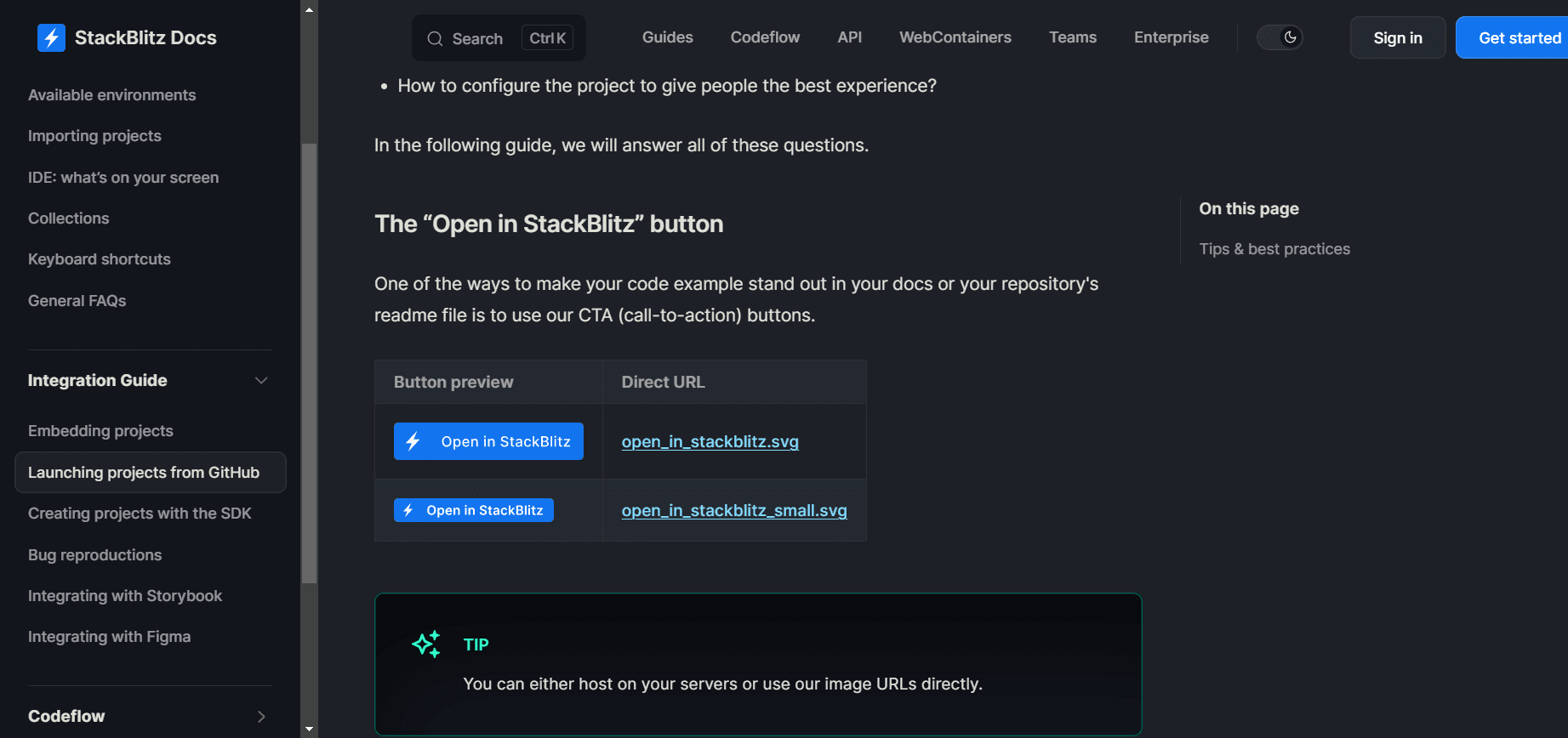Open General FAQs page
The height and width of the screenshot is (738, 1568).
[77, 301]
